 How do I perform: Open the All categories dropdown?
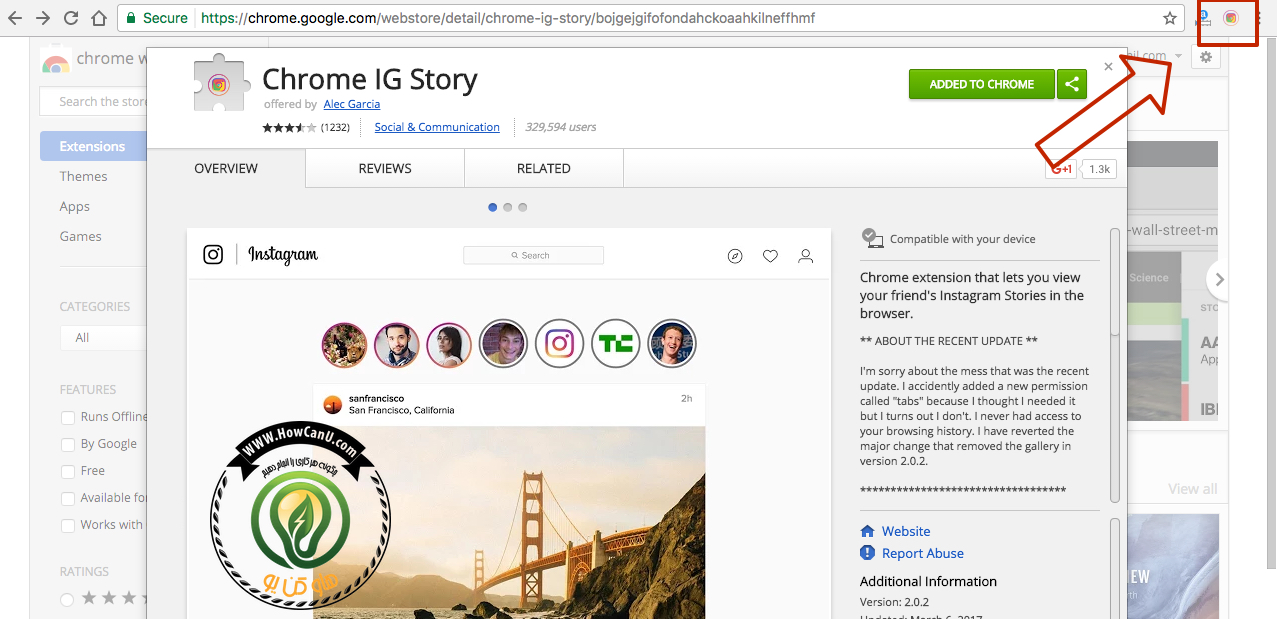point(103,338)
